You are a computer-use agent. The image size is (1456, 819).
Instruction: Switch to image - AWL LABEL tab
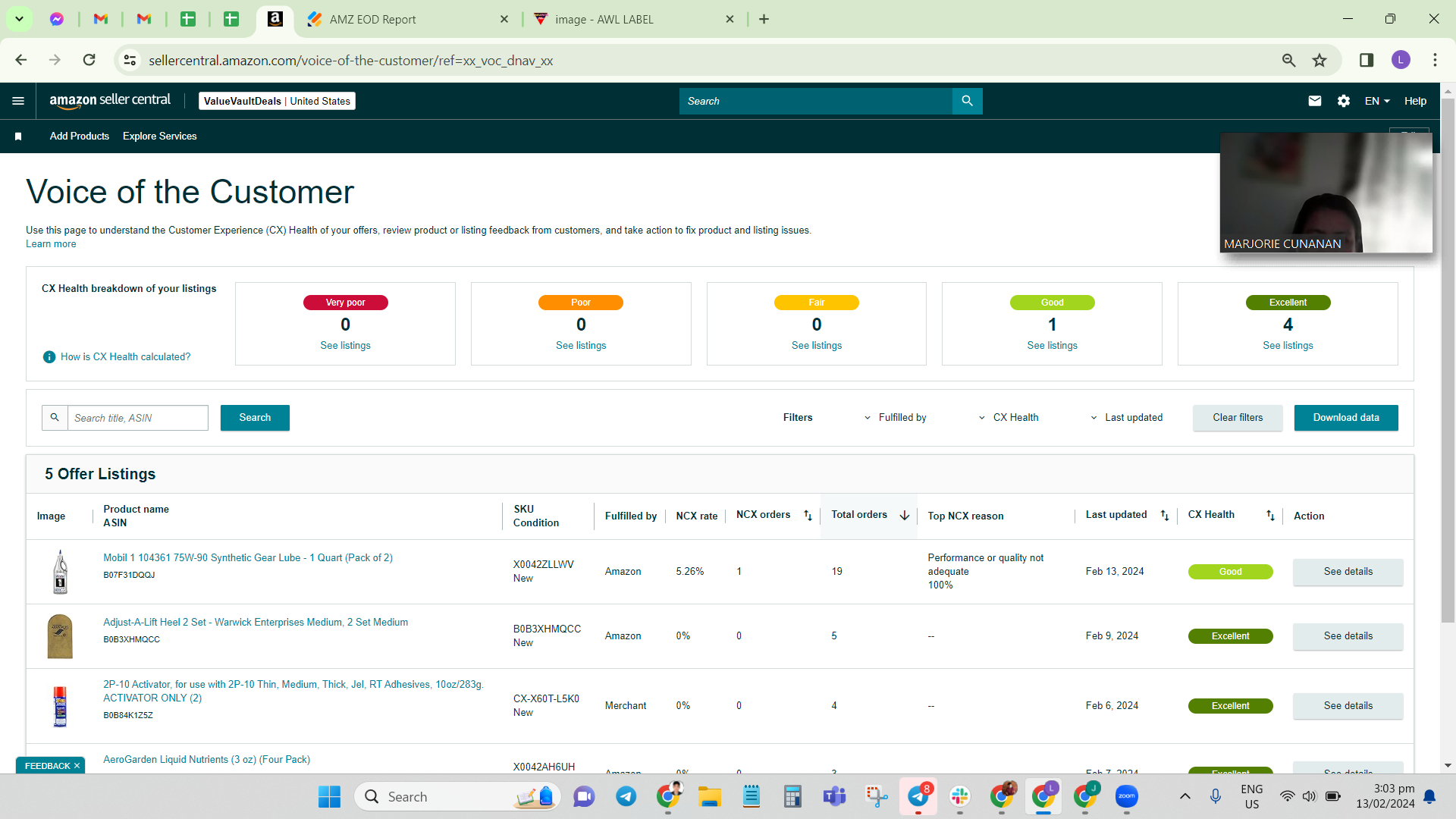click(x=634, y=19)
